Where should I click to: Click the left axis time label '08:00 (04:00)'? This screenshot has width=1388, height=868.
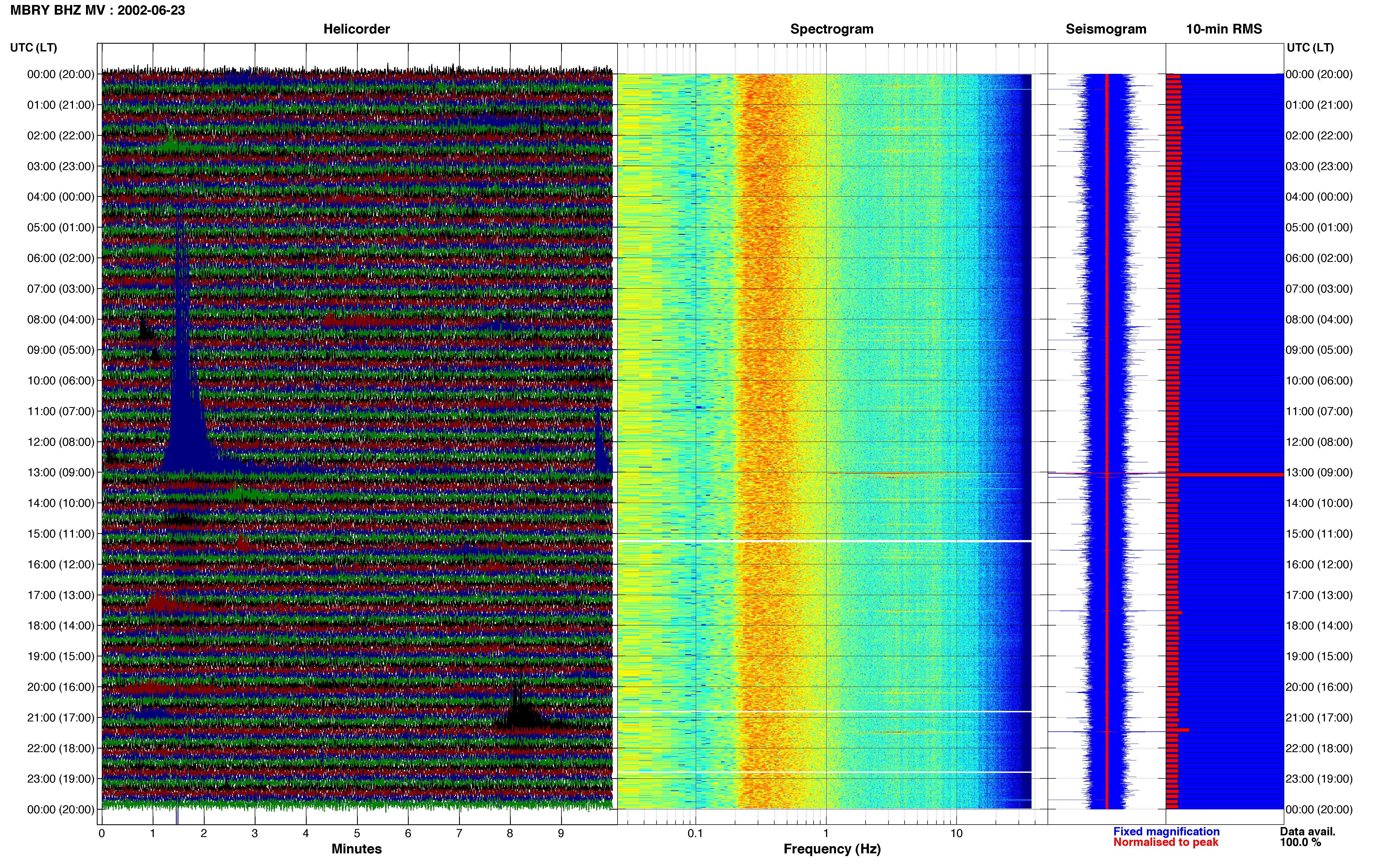(61, 319)
